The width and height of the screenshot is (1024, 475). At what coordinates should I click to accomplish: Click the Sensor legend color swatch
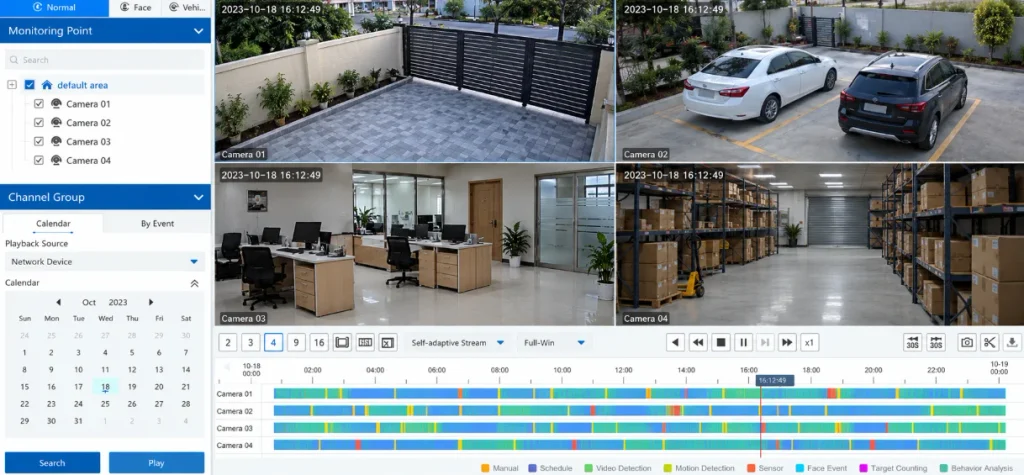tap(751, 468)
